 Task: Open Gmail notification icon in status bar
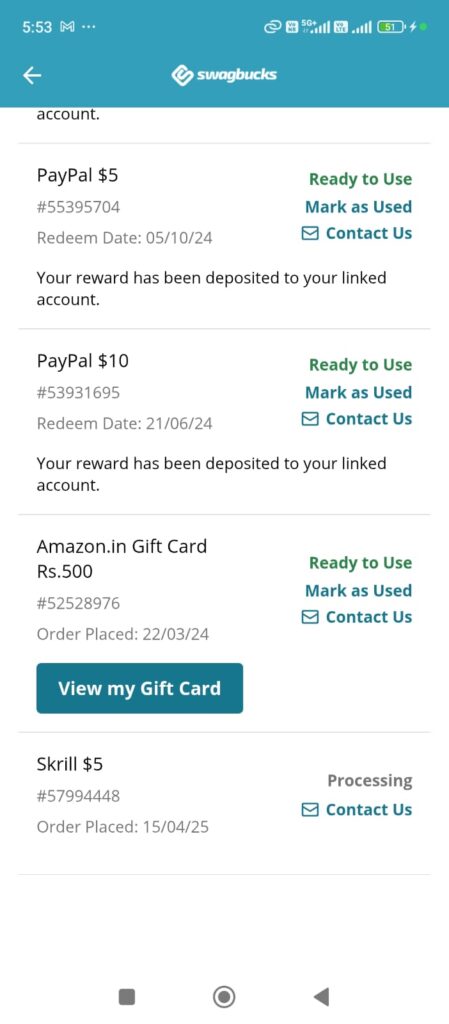click(66, 27)
